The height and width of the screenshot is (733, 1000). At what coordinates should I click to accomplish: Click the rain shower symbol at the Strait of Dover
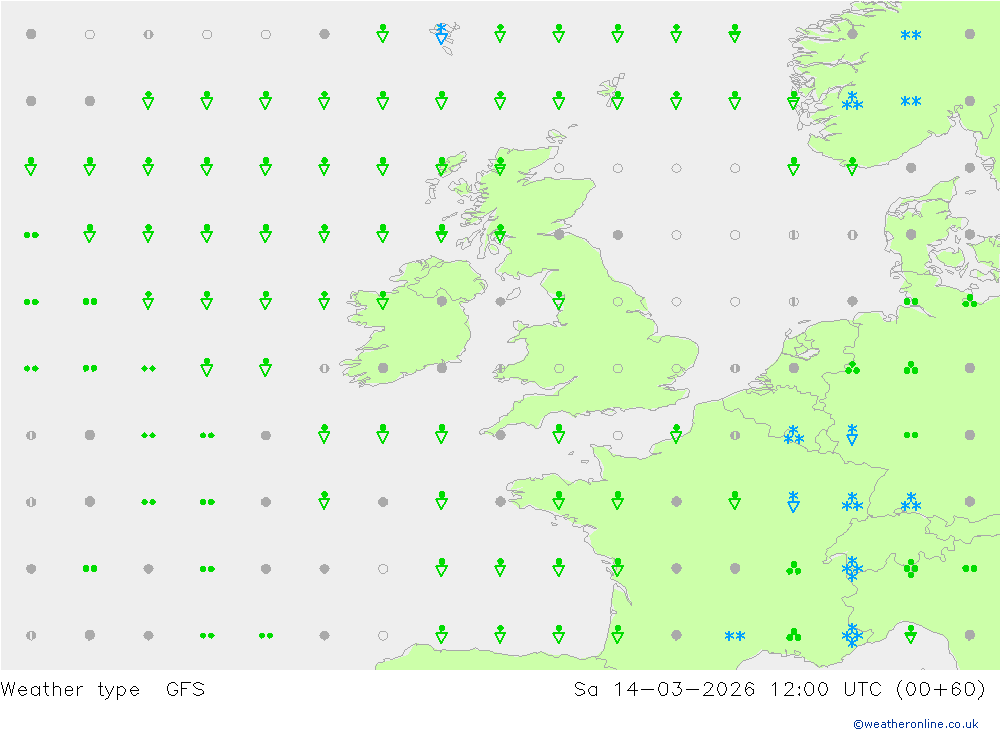pyautogui.click(x=676, y=434)
